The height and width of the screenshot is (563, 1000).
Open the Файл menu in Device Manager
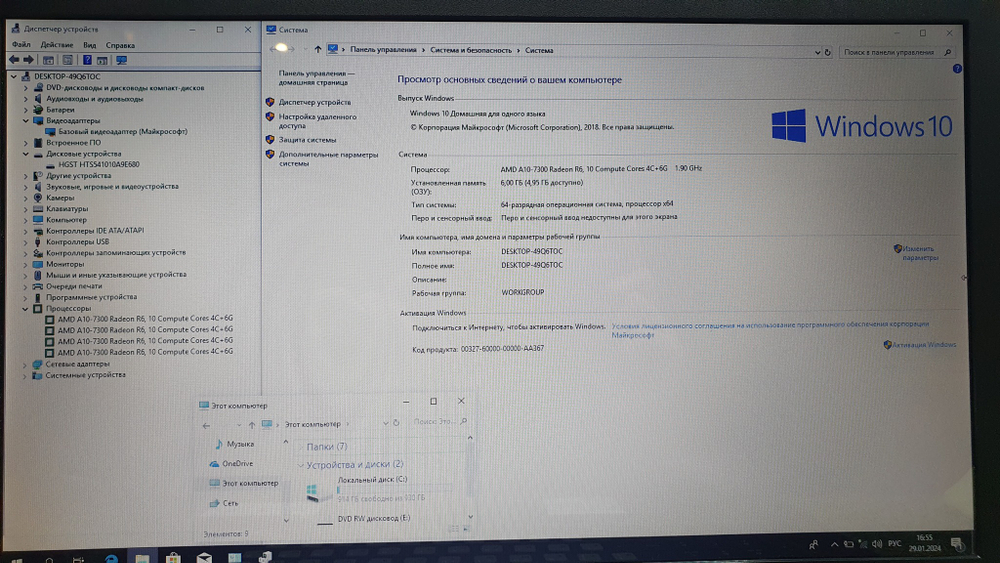point(21,45)
